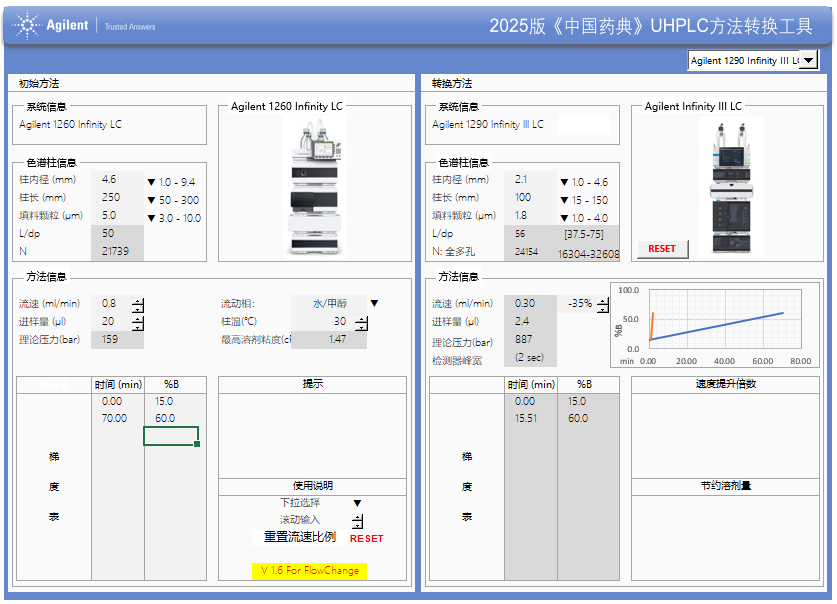Click the initial column inner diameter value 4.6
Screen dimensions: 837x604
[109, 180]
